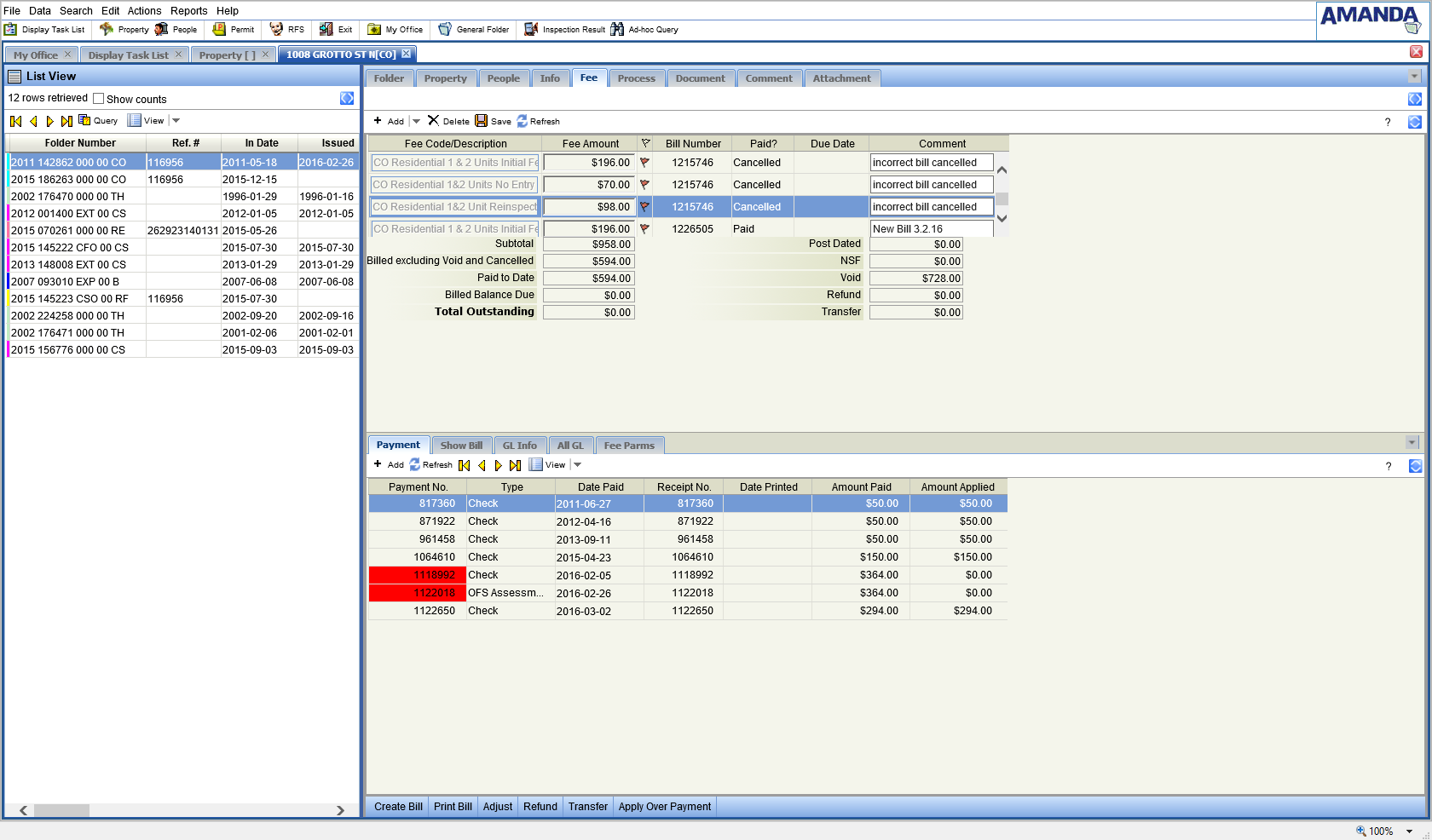Open the Inspection Result toolbar icon

531,30
